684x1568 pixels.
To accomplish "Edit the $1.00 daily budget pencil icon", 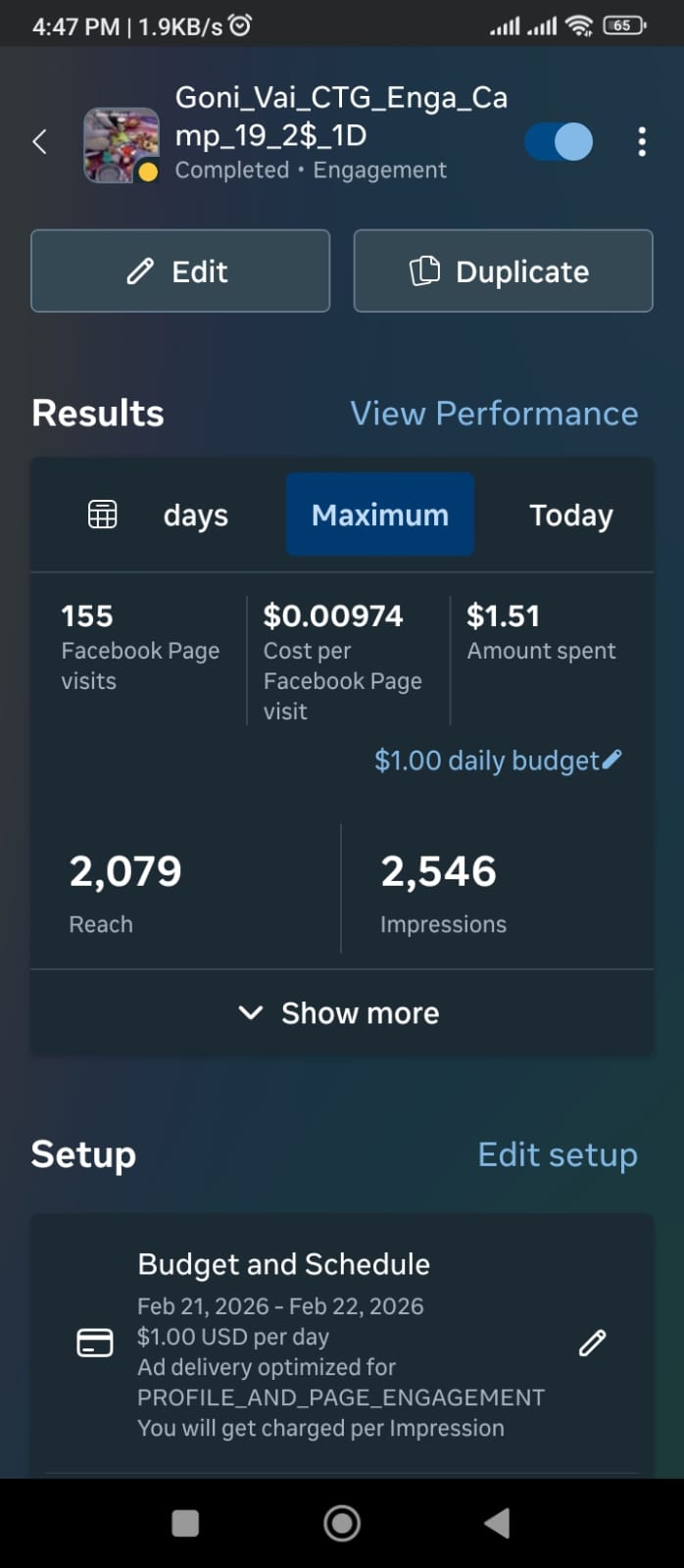I will (x=611, y=759).
